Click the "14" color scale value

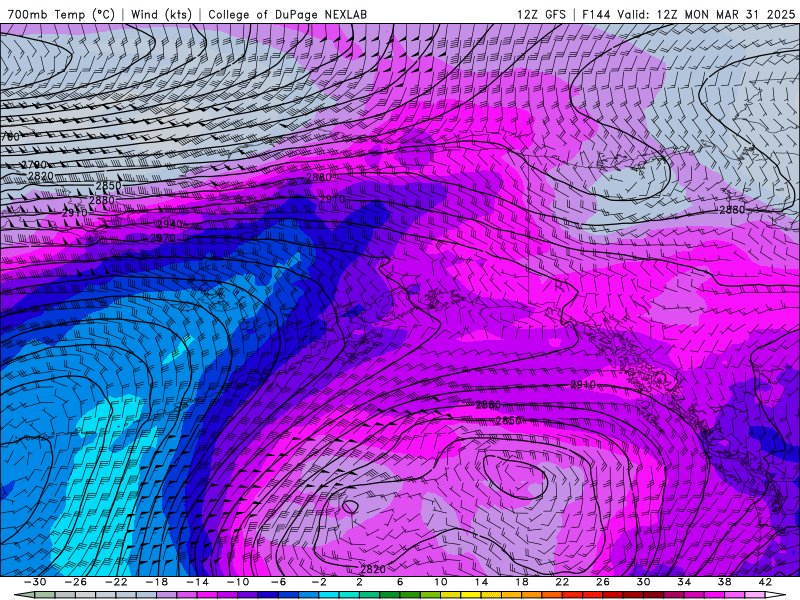click(x=481, y=582)
